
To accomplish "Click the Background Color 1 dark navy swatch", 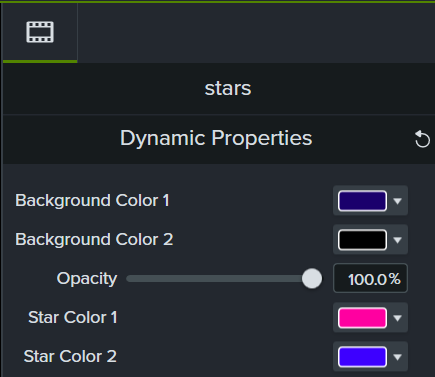I will coord(362,201).
